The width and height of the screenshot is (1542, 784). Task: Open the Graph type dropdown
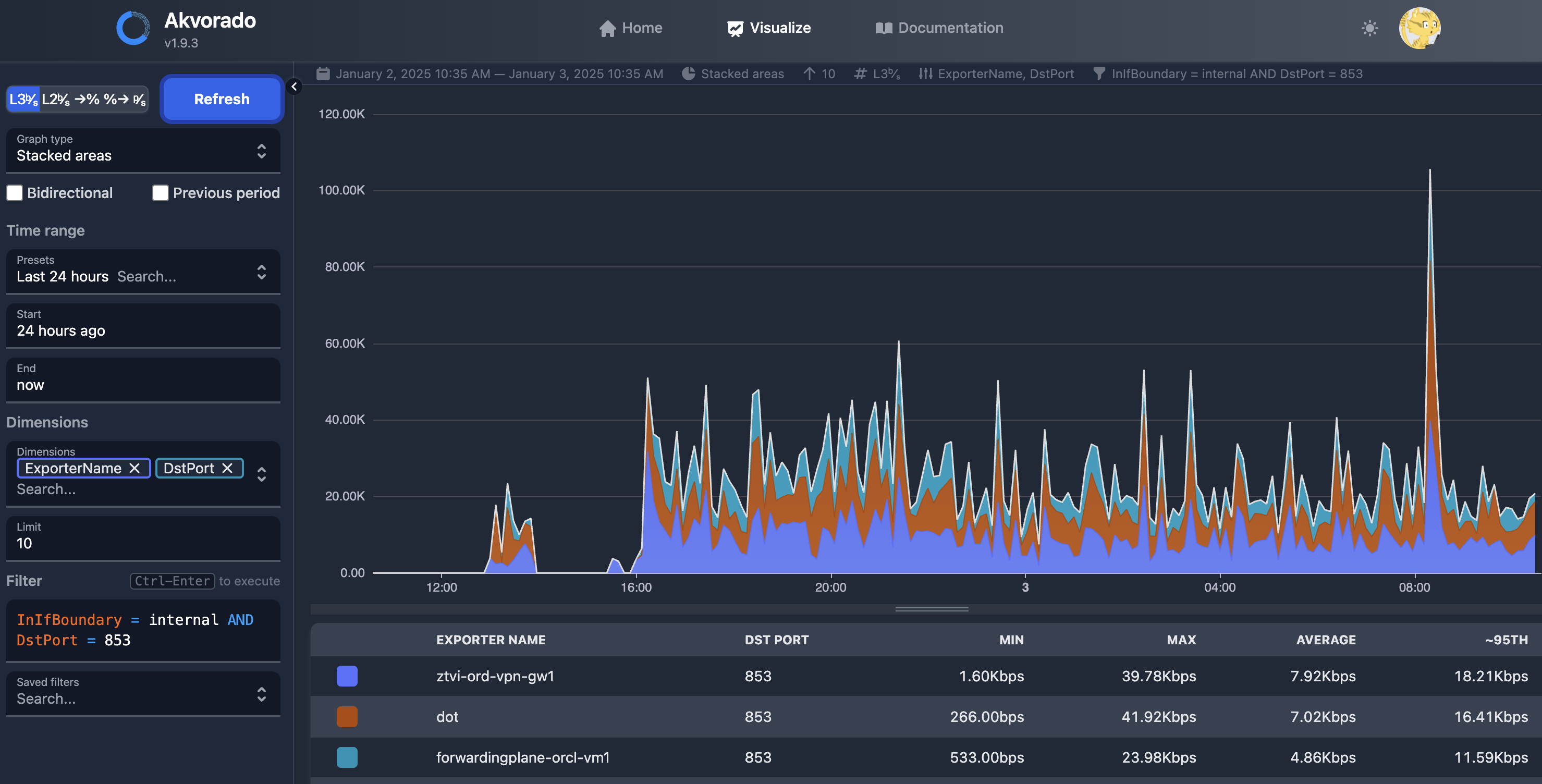(143, 150)
